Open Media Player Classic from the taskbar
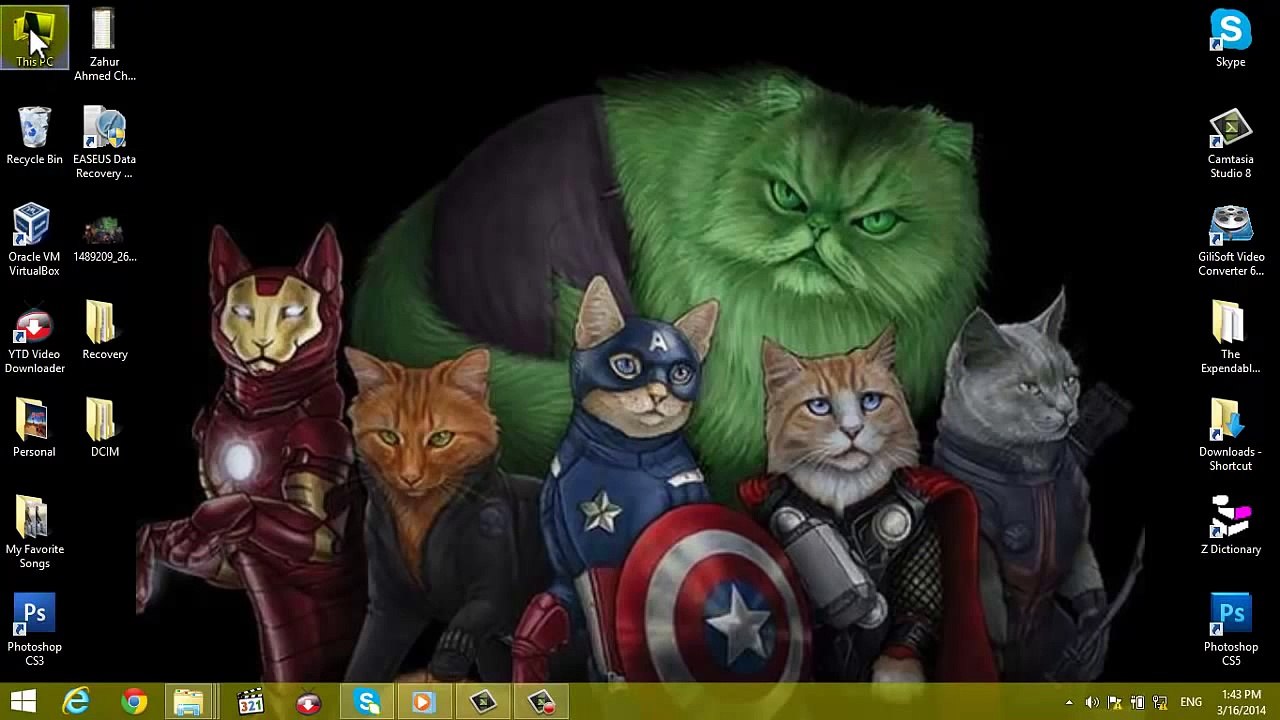The width and height of the screenshot is (1280, 720). tap(250, 702)
